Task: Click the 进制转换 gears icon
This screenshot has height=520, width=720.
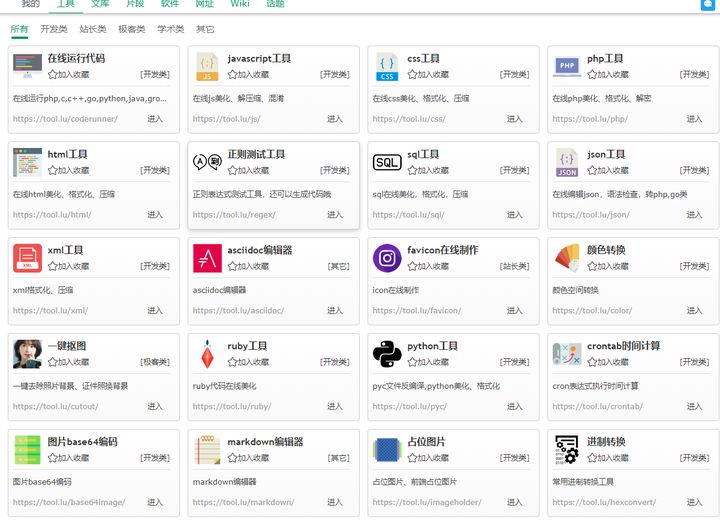Action: [567, 450]
